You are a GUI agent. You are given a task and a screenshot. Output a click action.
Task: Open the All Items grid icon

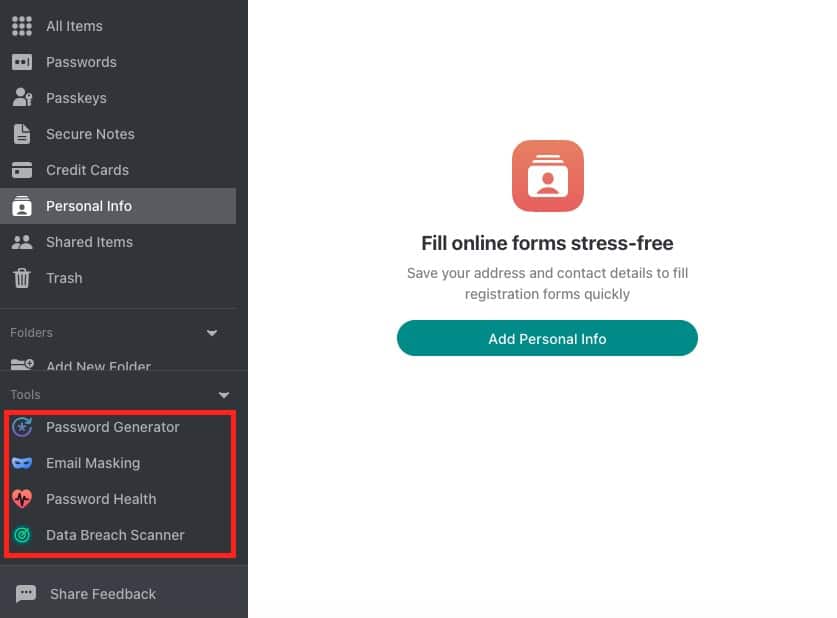click(x=22, y=26)
